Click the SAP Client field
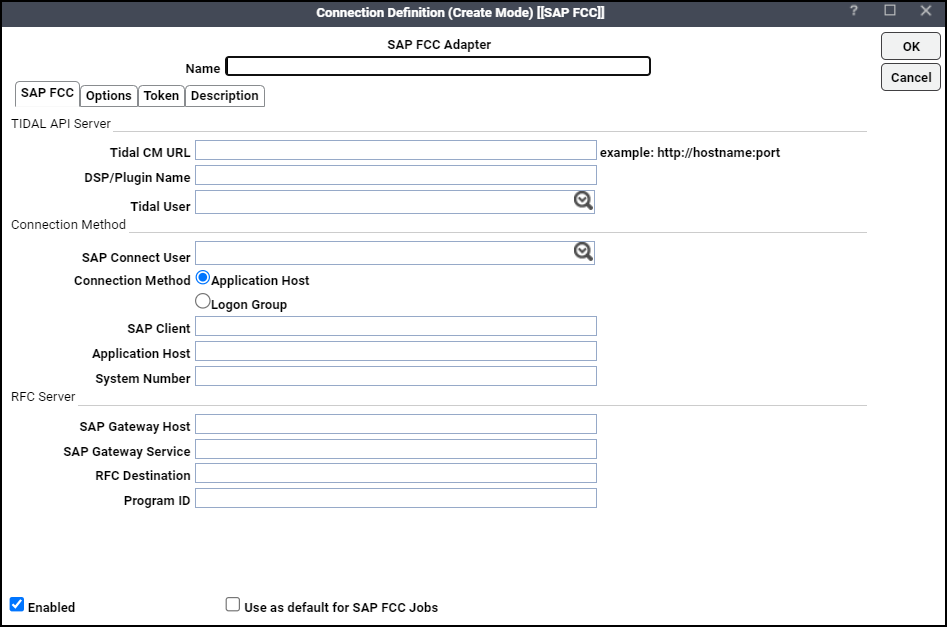The height and width of the screenshot is (627, 947). coord(396,326)
